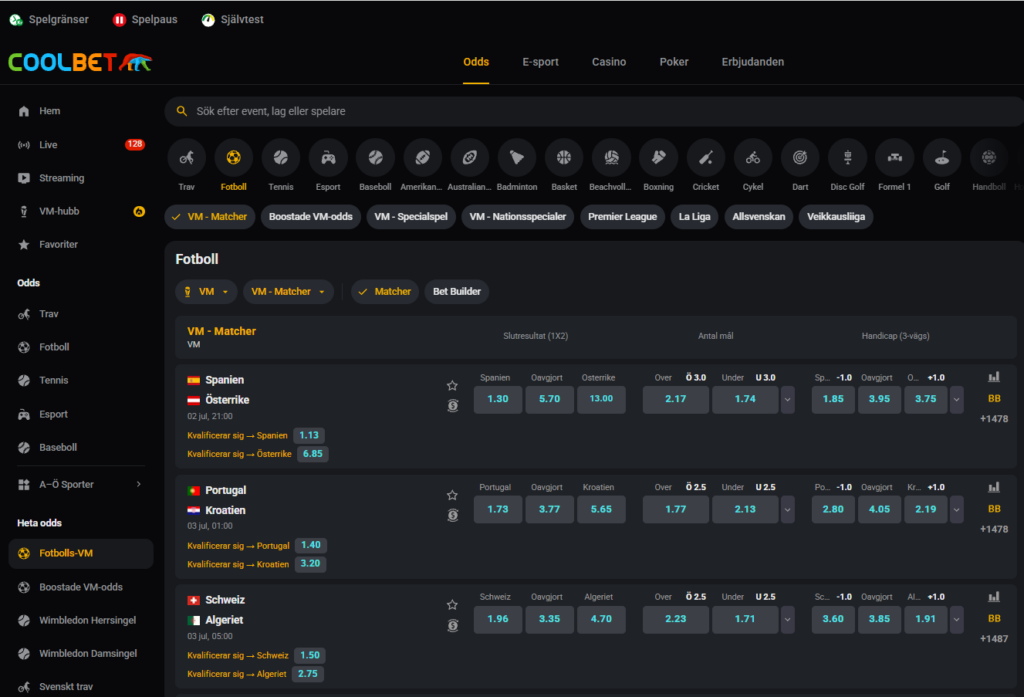
Task: Open the Bet Builder view
Action: tap(456, 291)
